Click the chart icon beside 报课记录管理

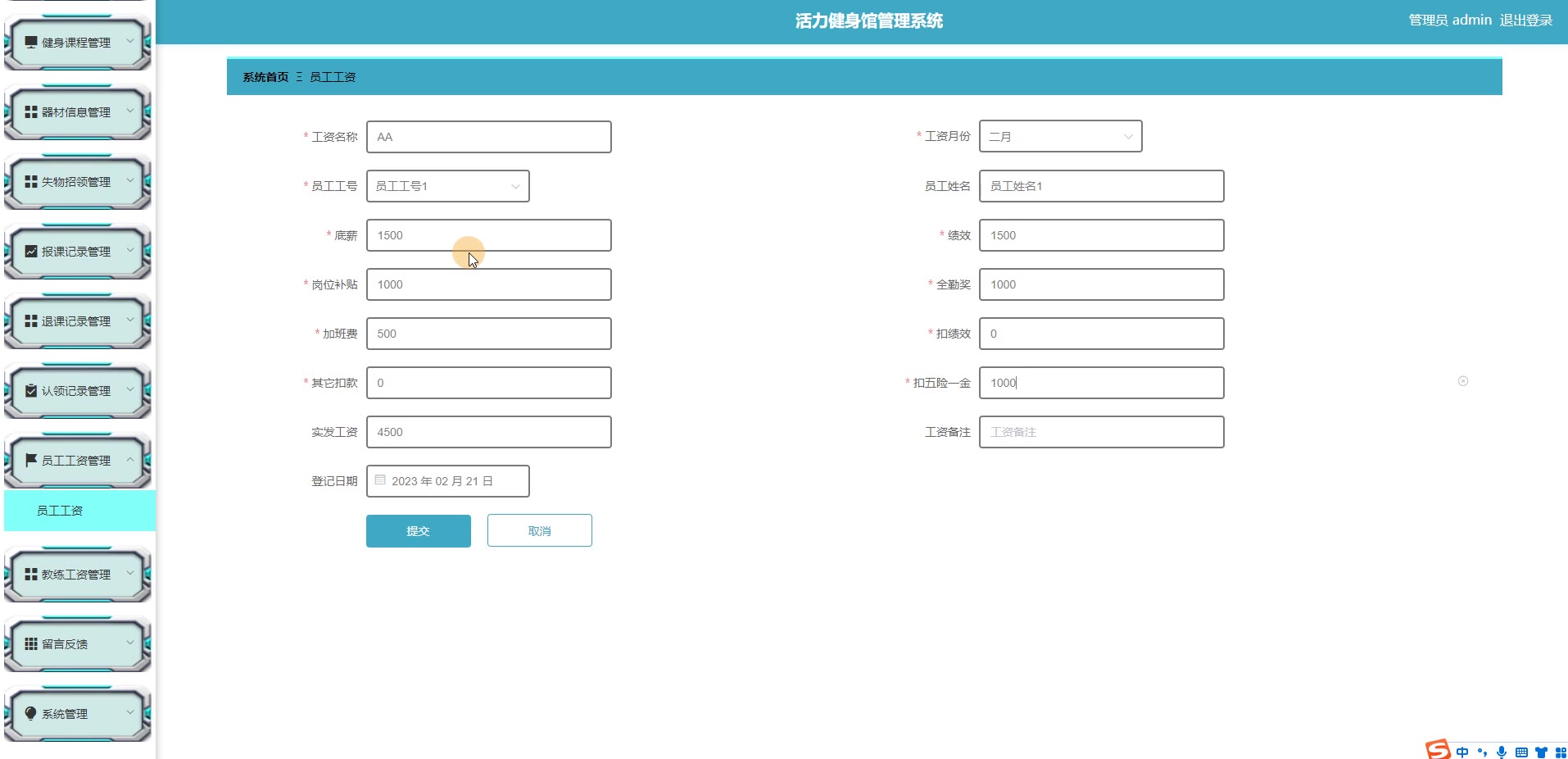[x=31, y=251]
